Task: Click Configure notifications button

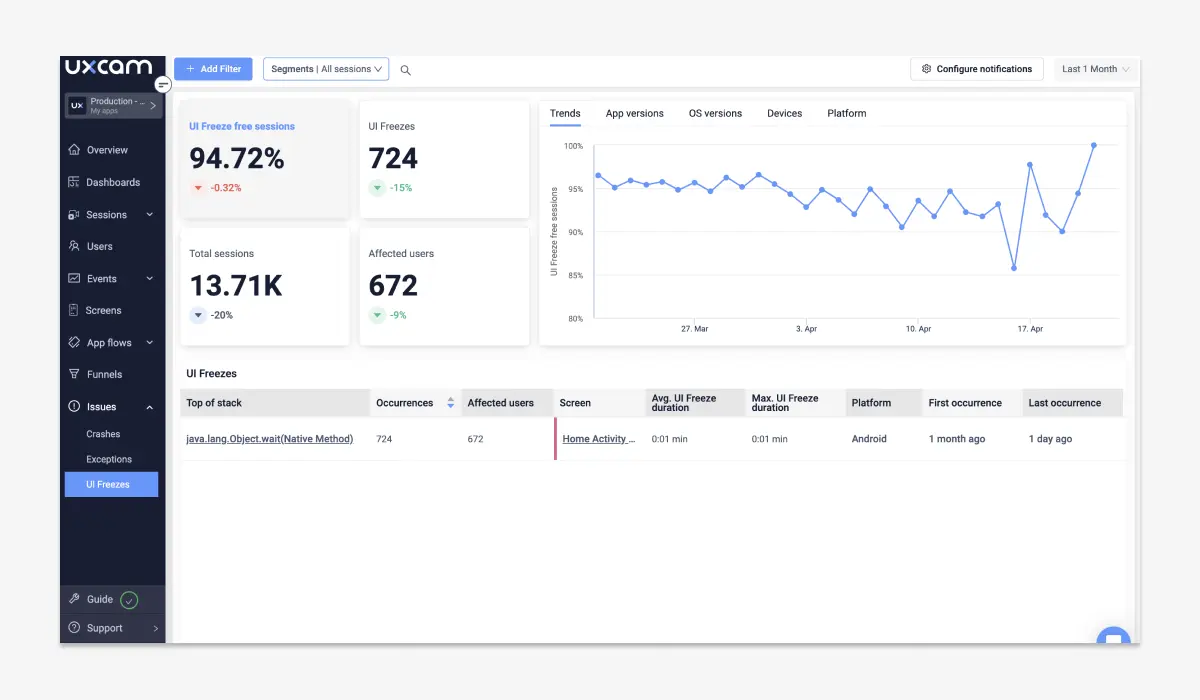Action: (x=976, y=69)
